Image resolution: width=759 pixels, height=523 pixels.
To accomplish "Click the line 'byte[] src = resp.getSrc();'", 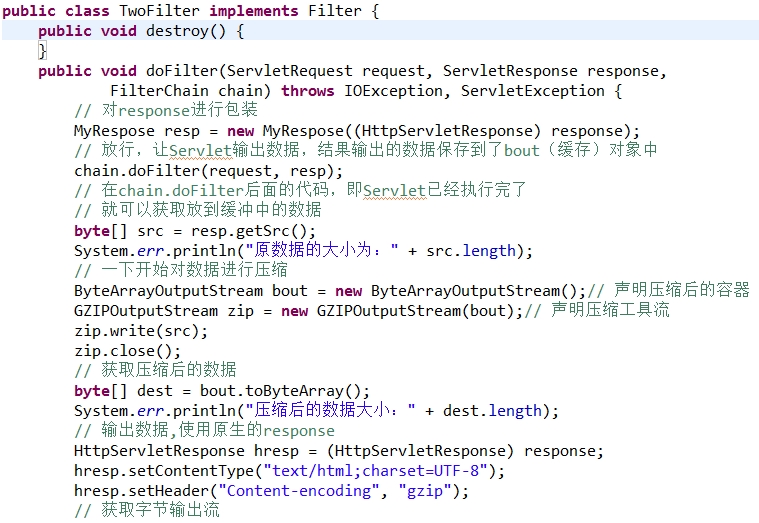I will tap(195, 231).
